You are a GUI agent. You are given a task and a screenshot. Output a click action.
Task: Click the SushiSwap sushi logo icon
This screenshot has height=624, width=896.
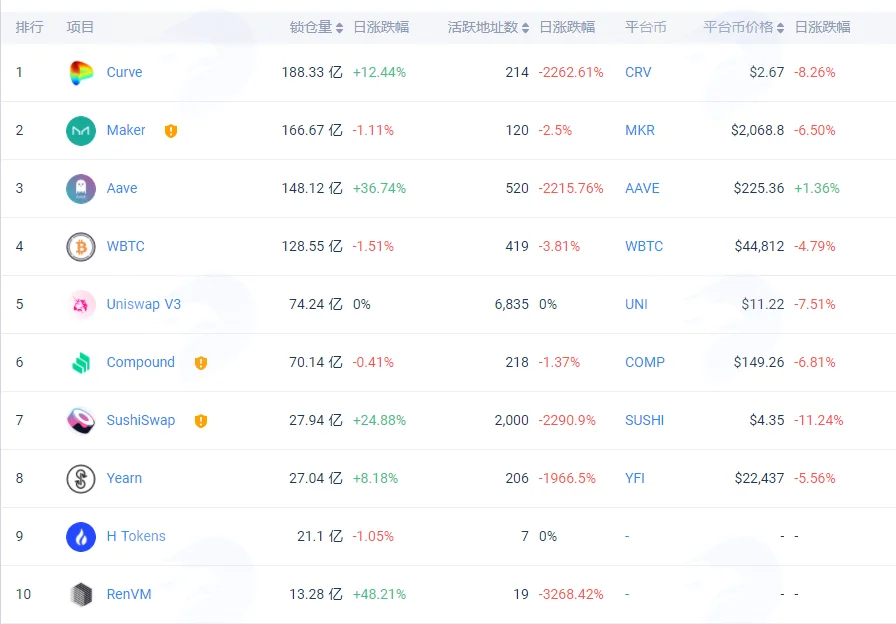click(x=81, y=421)
